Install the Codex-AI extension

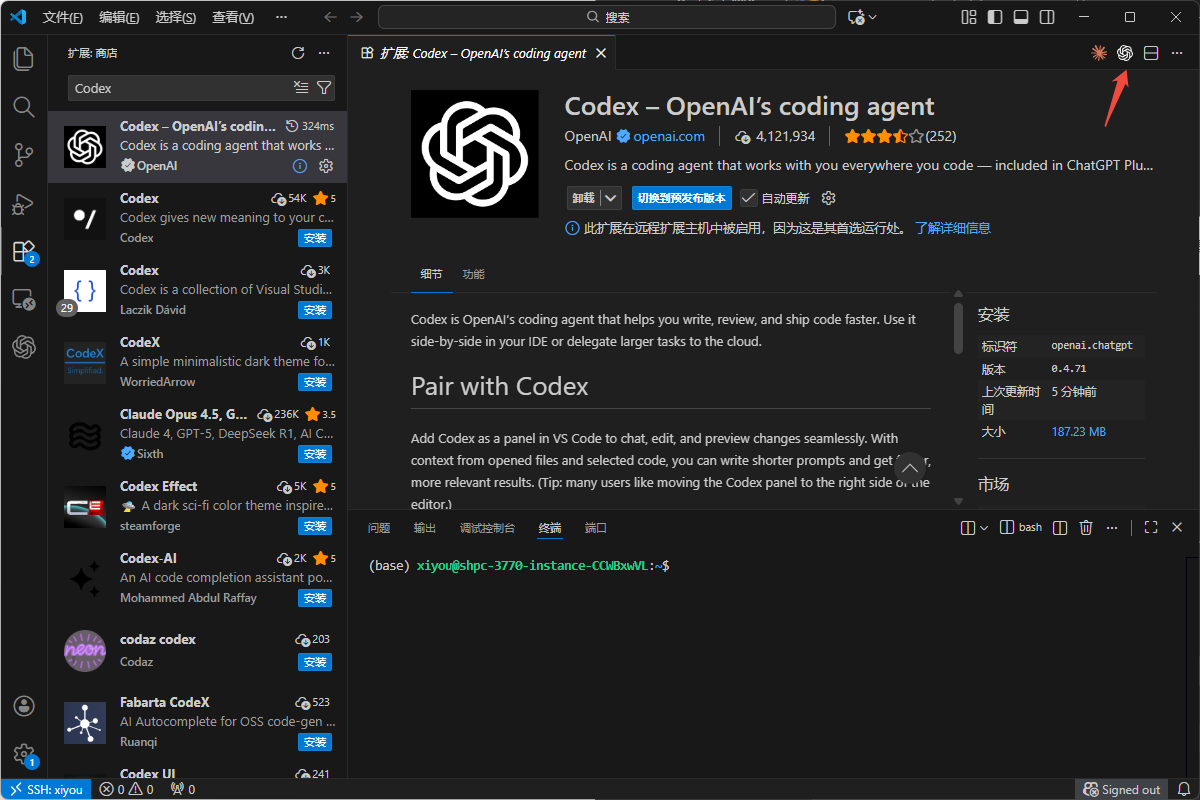[x=315, y=598]
